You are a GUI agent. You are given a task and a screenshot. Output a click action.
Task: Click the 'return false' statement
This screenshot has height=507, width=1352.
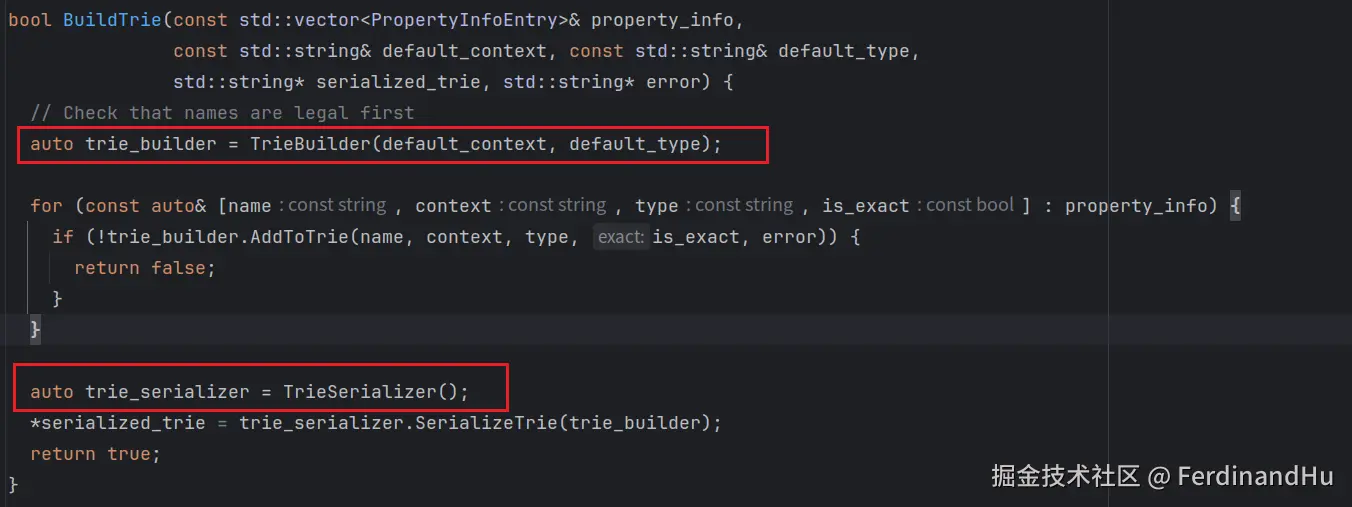(x=145, y=267)
